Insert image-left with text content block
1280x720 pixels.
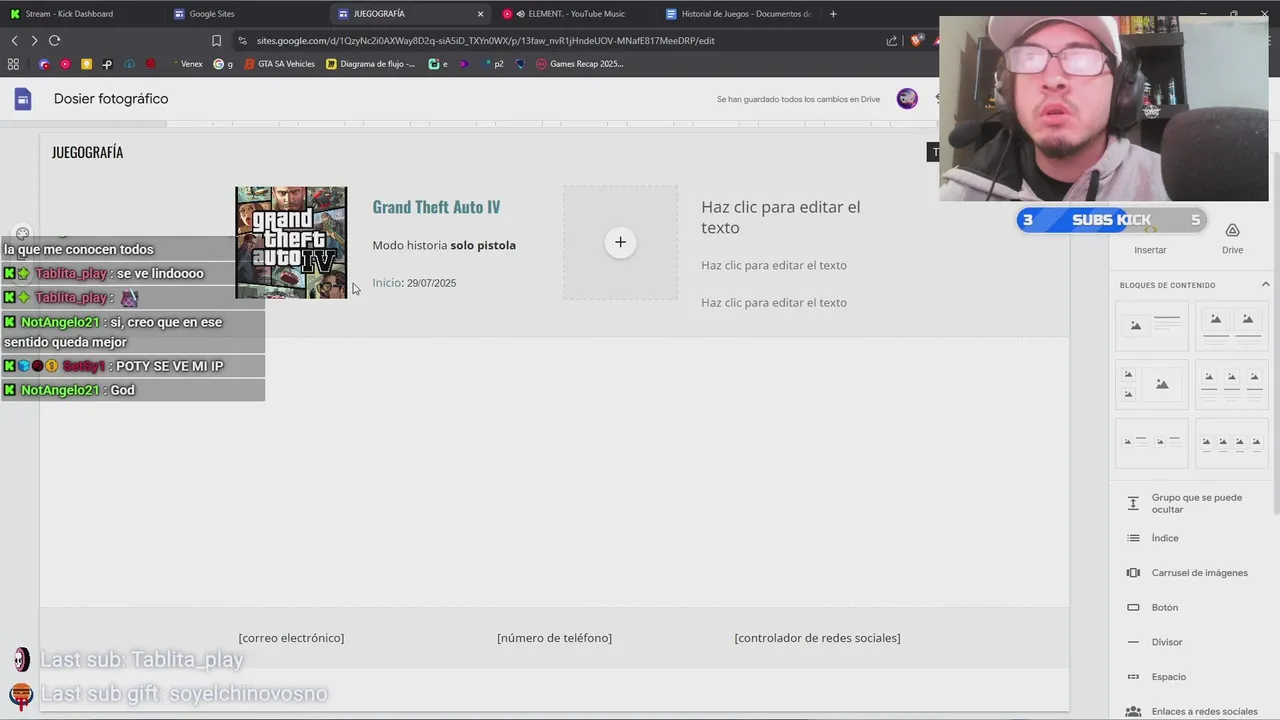1152,326
